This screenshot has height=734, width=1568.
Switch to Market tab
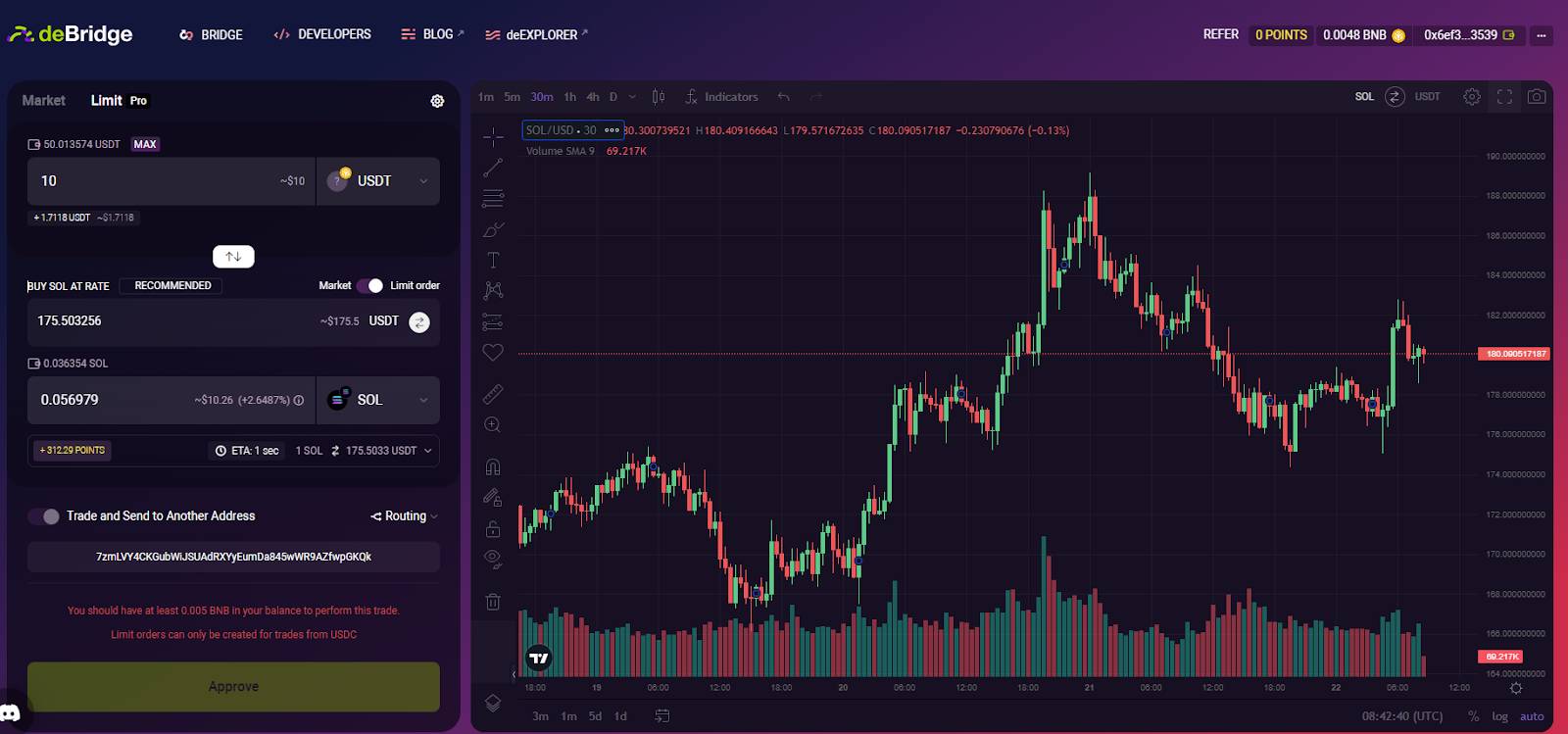(43, 101)
